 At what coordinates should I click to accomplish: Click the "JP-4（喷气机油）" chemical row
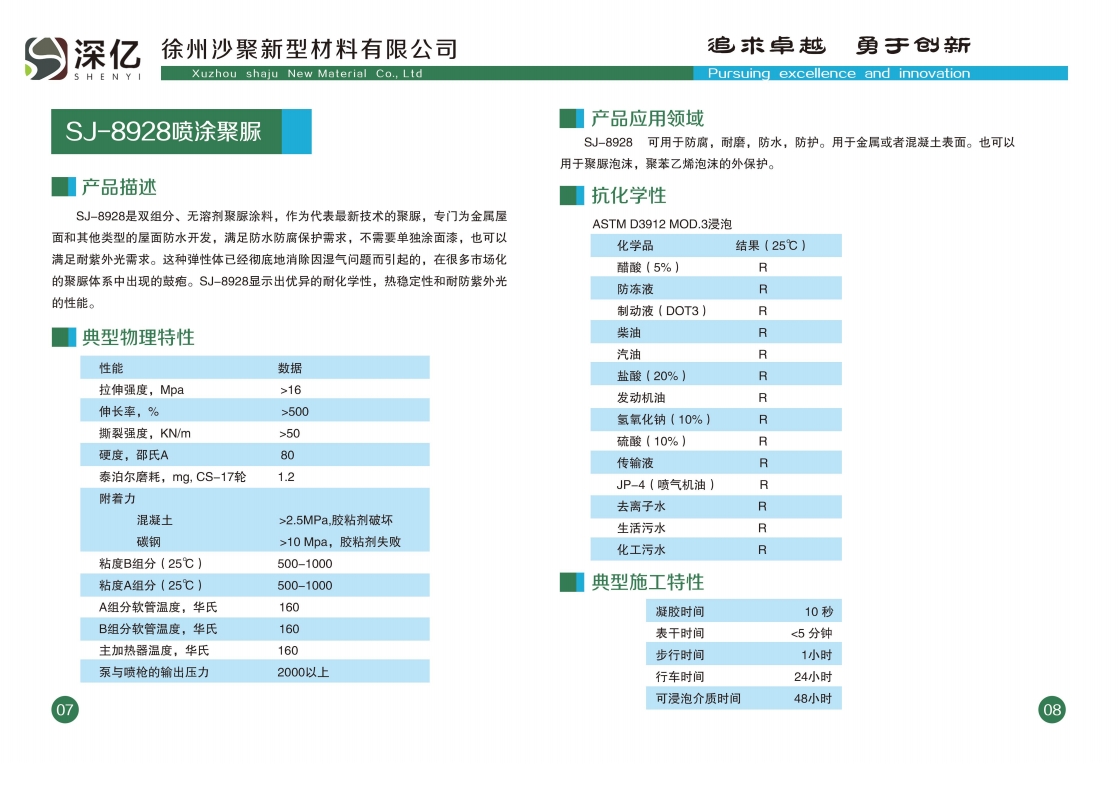point(716,485)
